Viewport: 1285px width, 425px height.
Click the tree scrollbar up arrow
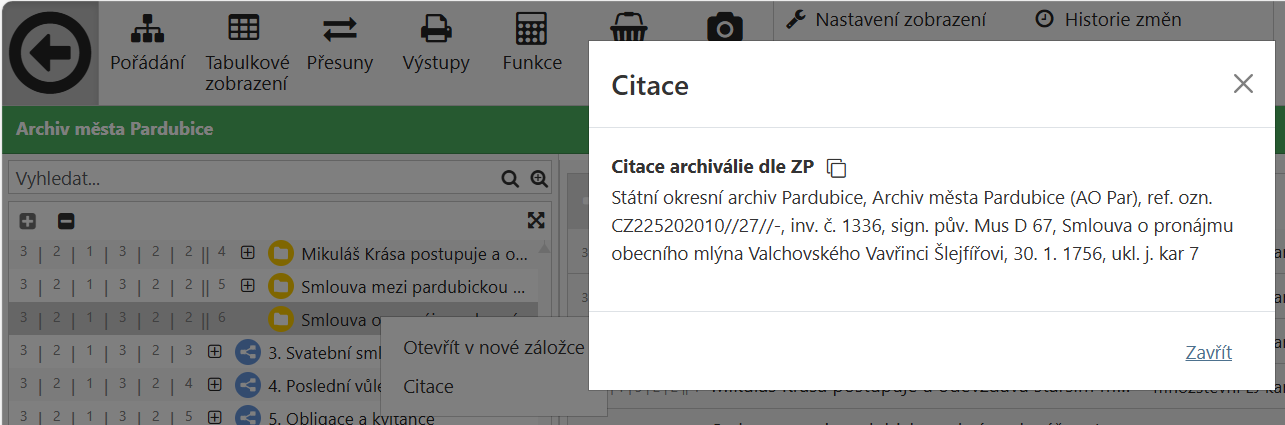click(x=544, y=247)
